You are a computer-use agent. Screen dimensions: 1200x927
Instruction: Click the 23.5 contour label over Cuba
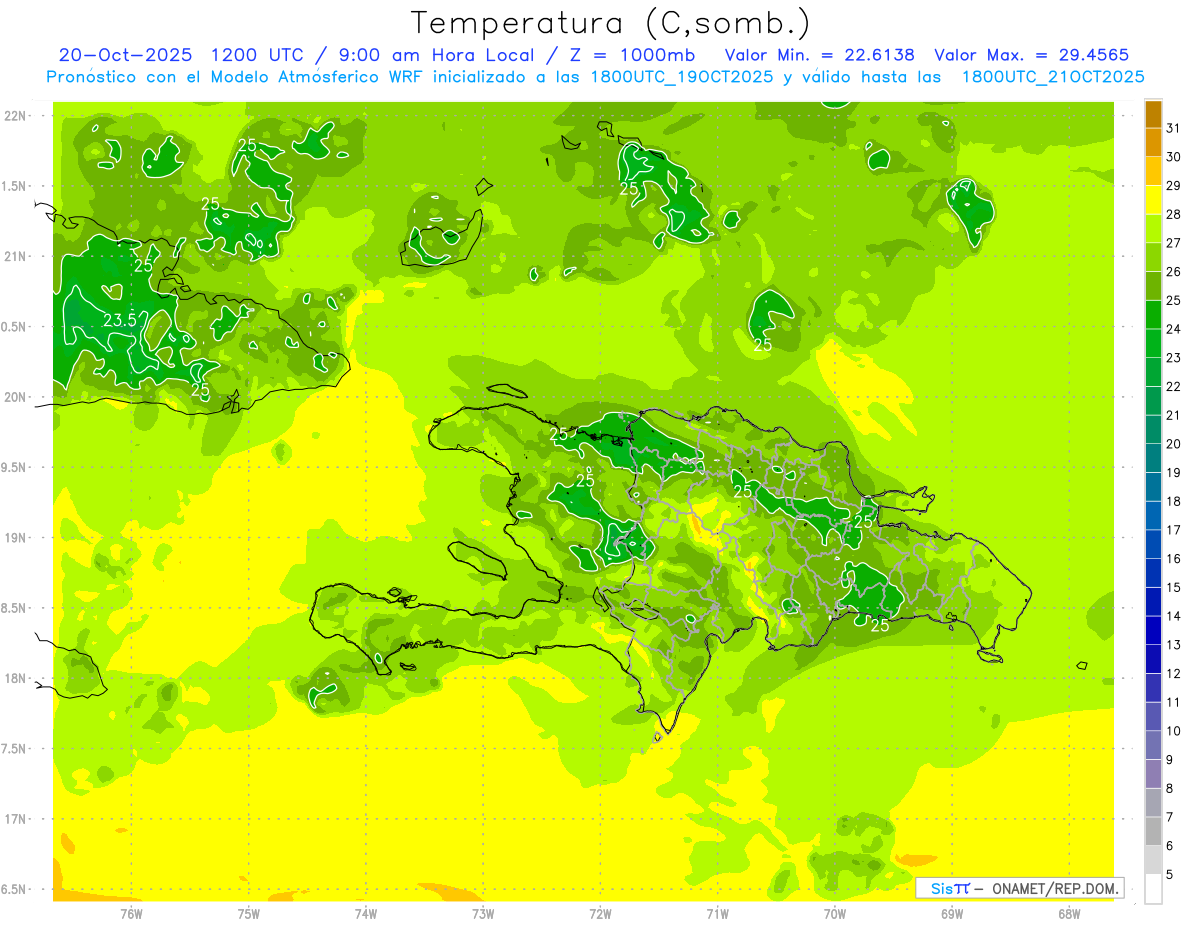pyautogui.click(x=120, y=320)
